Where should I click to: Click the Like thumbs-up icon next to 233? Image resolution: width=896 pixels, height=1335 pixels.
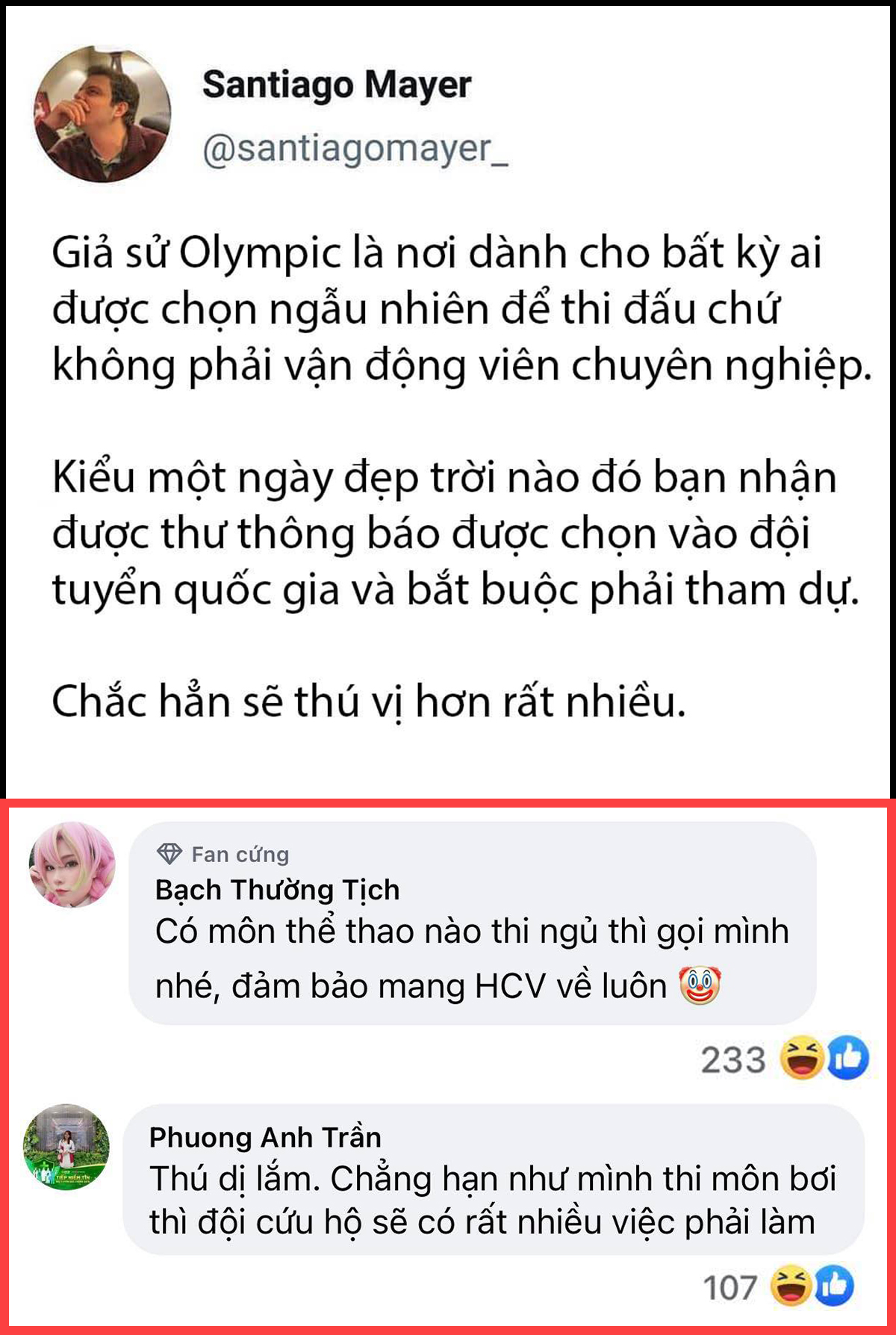click(847, 1058)
